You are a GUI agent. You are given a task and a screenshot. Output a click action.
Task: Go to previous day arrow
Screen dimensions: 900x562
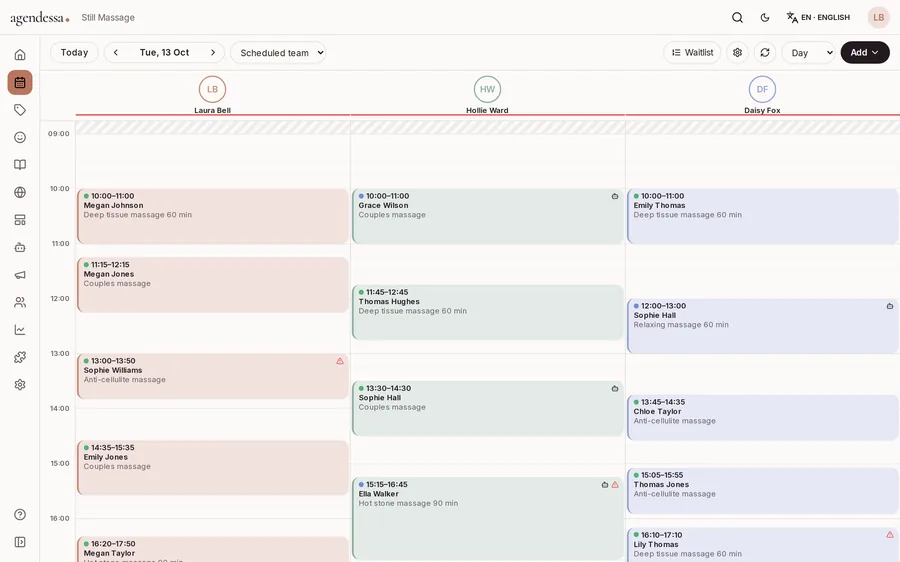click(x=115, y=52)
